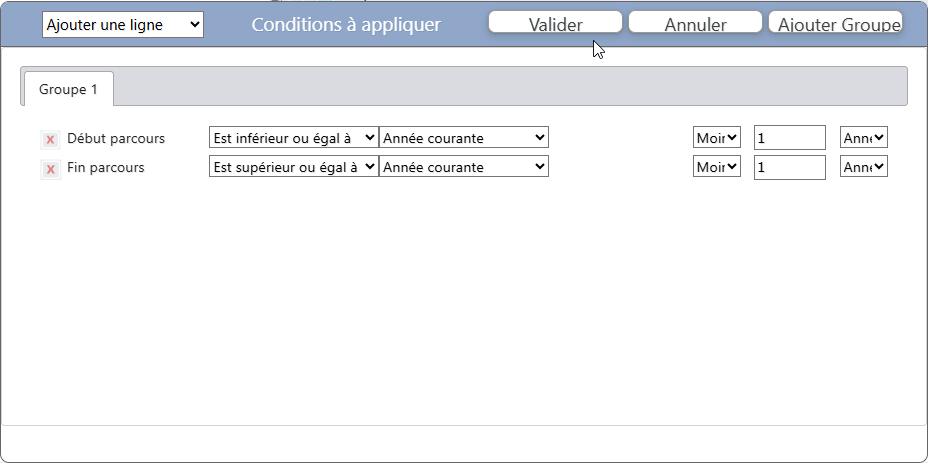Open the Ajouter une ligne dropdown
Screen dimensions: 928x463
point(123,25)
